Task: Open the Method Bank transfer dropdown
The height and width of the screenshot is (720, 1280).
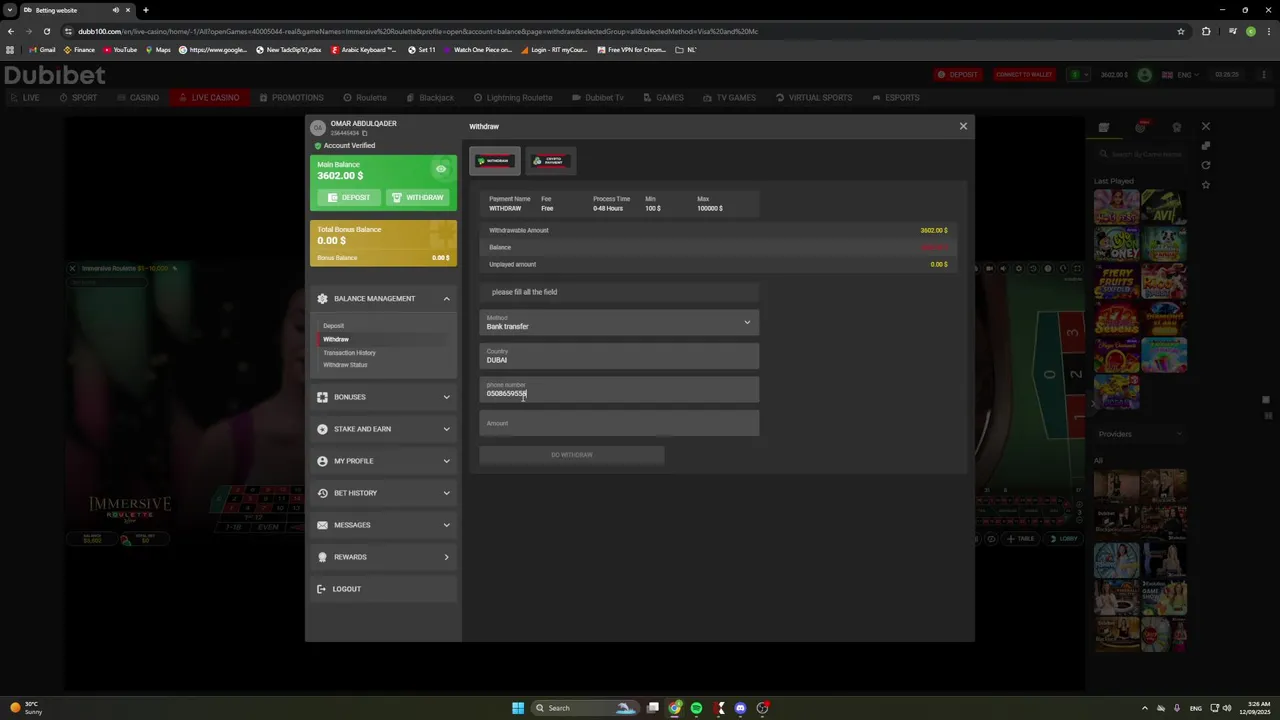Action: (619, 322)
